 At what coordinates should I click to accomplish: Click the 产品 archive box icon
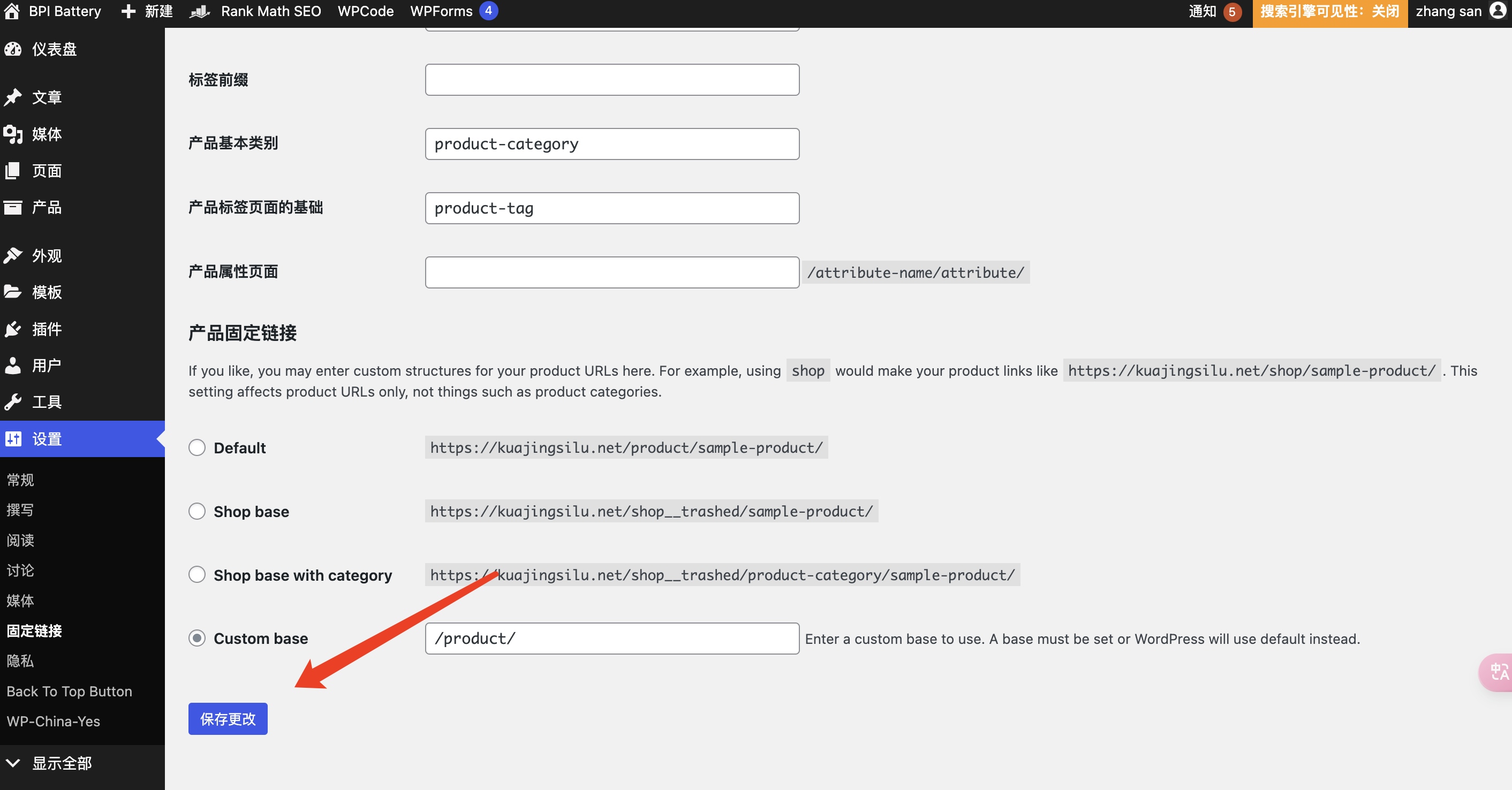coord(13,207)
